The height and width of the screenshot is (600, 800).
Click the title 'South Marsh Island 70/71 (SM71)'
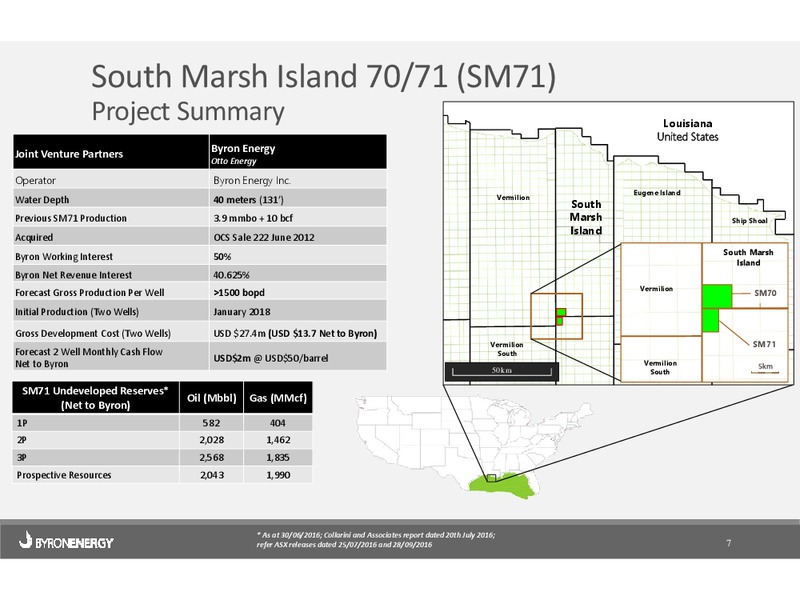[x=323, y=77]
